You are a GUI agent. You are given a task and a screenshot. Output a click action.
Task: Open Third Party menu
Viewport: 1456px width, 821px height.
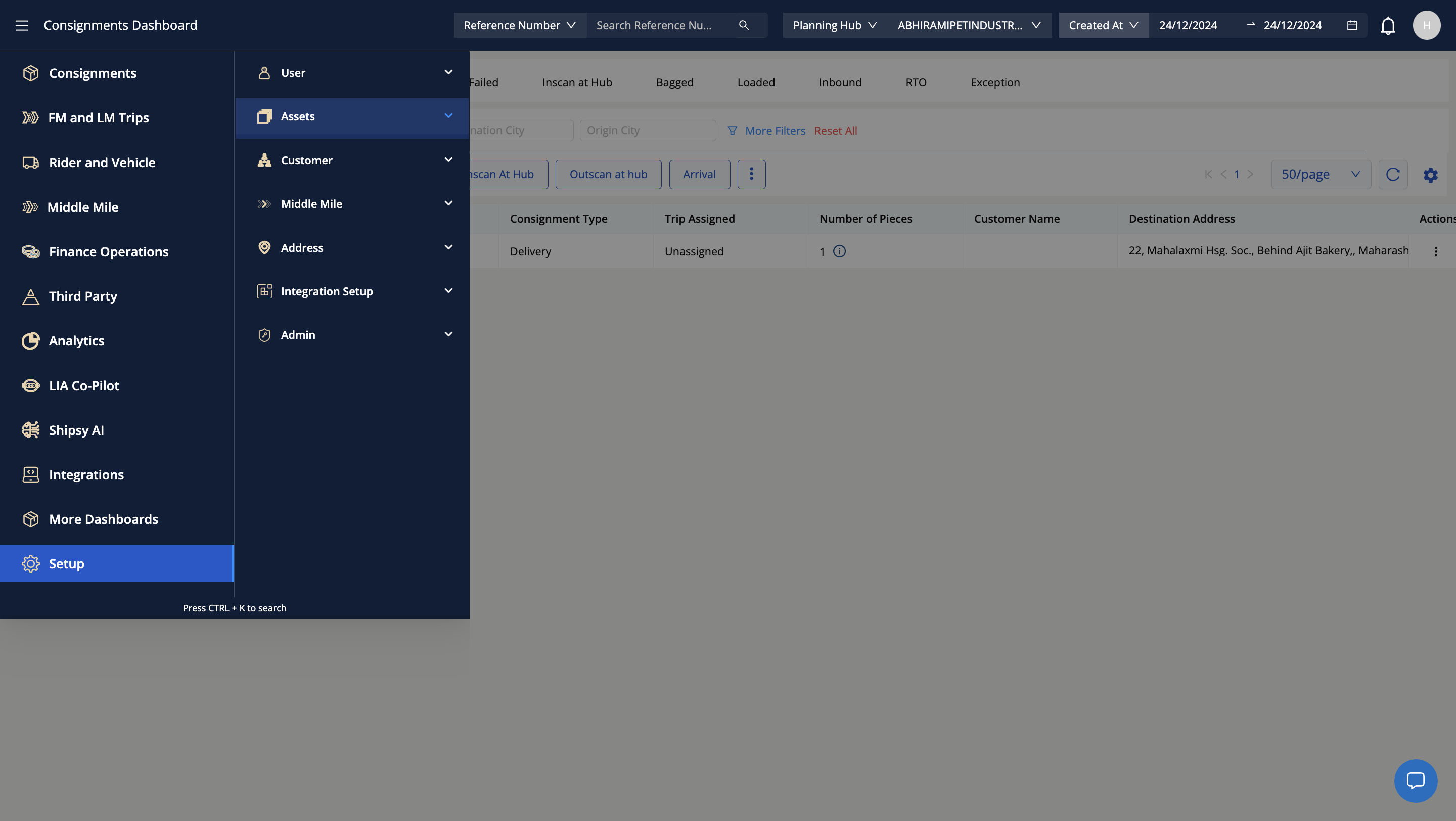point(117,296)
